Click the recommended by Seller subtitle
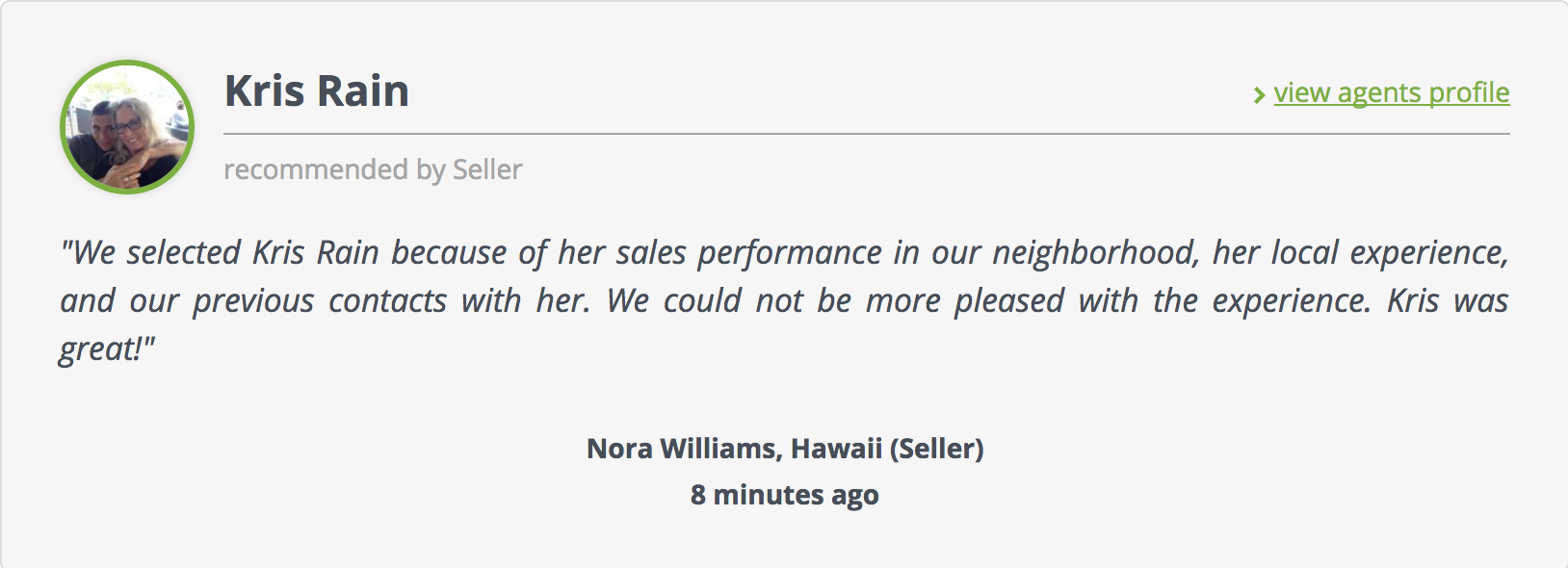The image size is (1568, 568). (x=373, y=169)
